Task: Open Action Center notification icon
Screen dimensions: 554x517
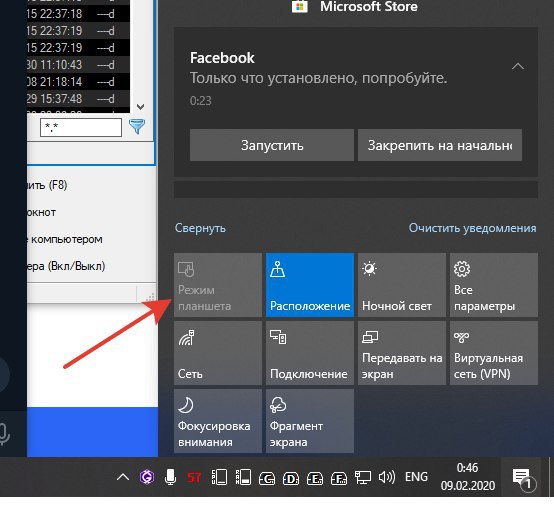Action: click(x=524, y=479)
